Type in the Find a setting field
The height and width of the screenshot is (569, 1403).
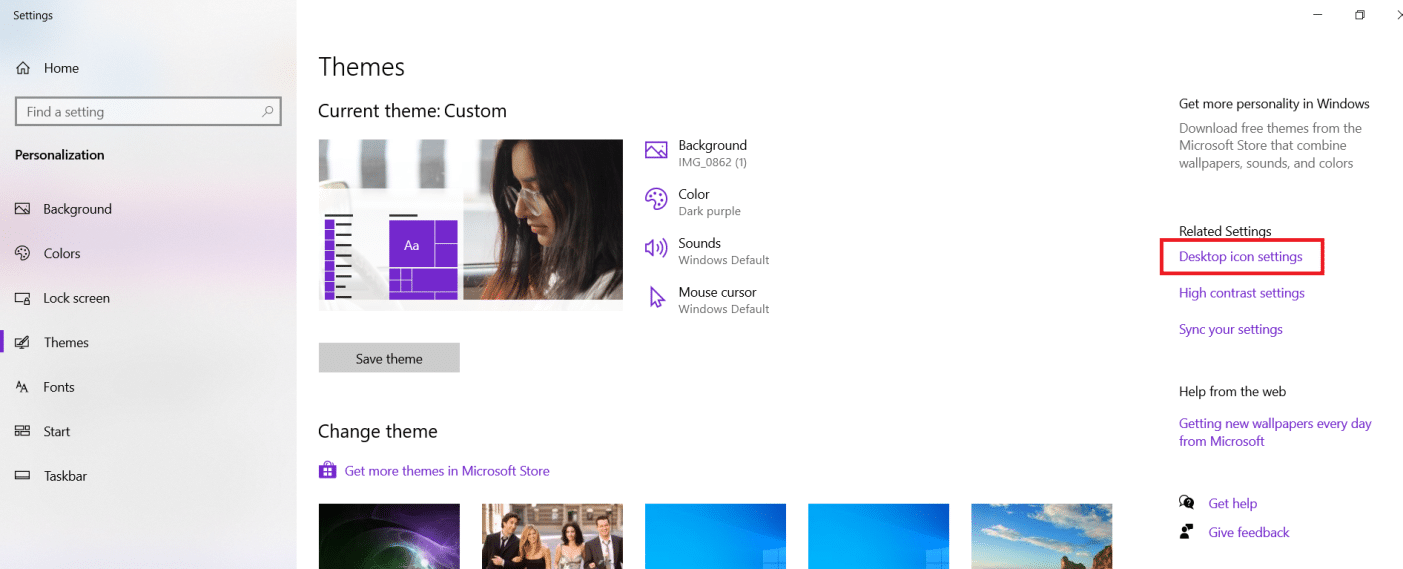(140, 112)
